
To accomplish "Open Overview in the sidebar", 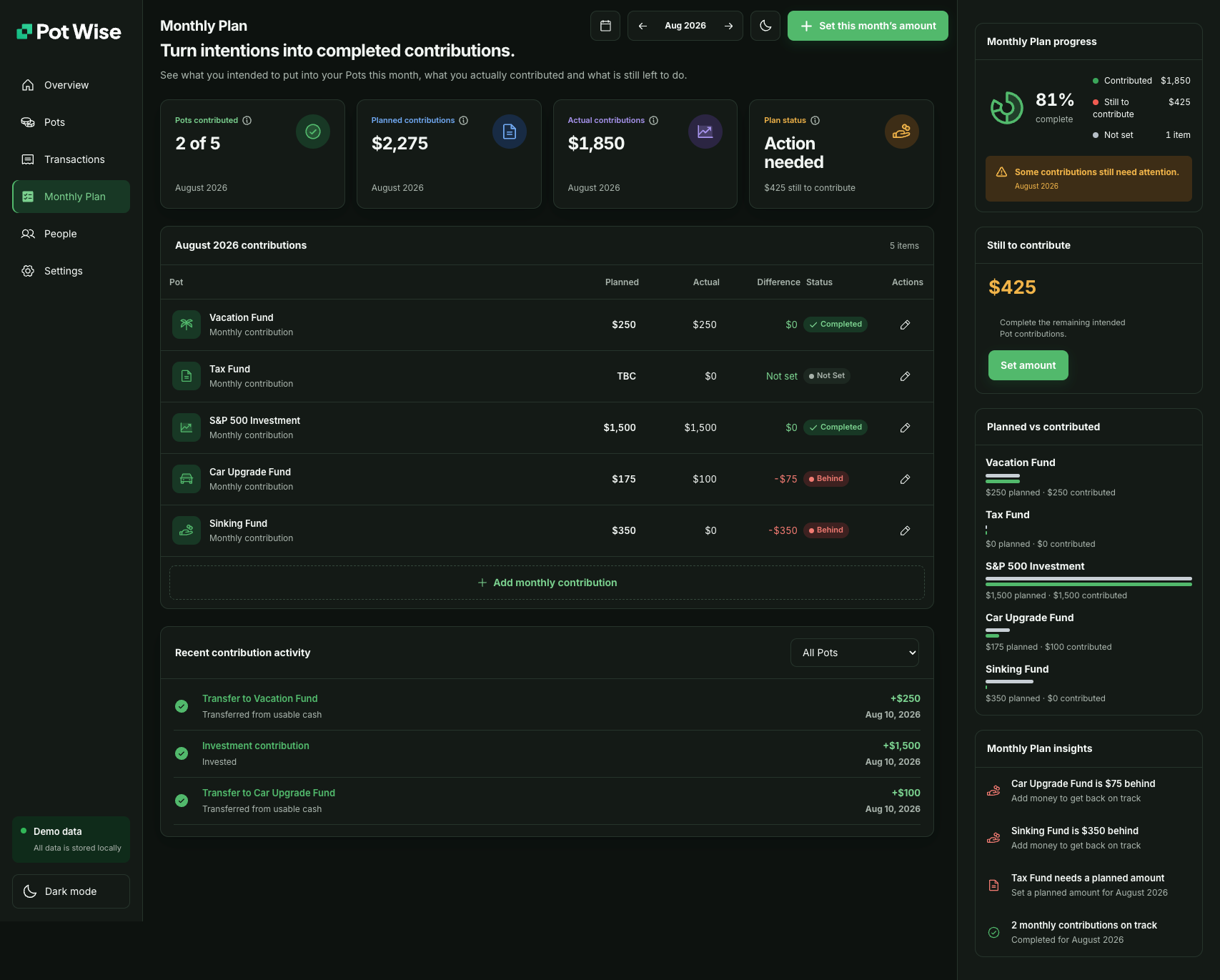I will click(71, 85).
